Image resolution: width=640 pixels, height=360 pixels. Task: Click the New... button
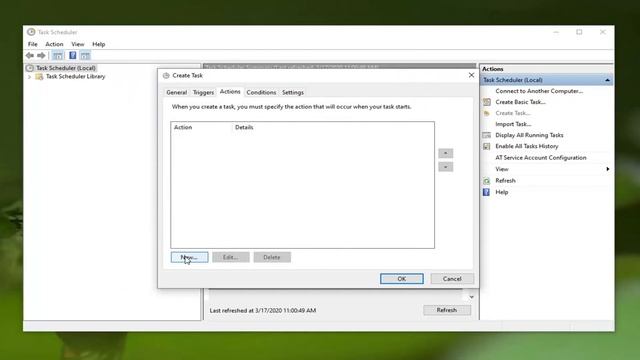(189, 257)
